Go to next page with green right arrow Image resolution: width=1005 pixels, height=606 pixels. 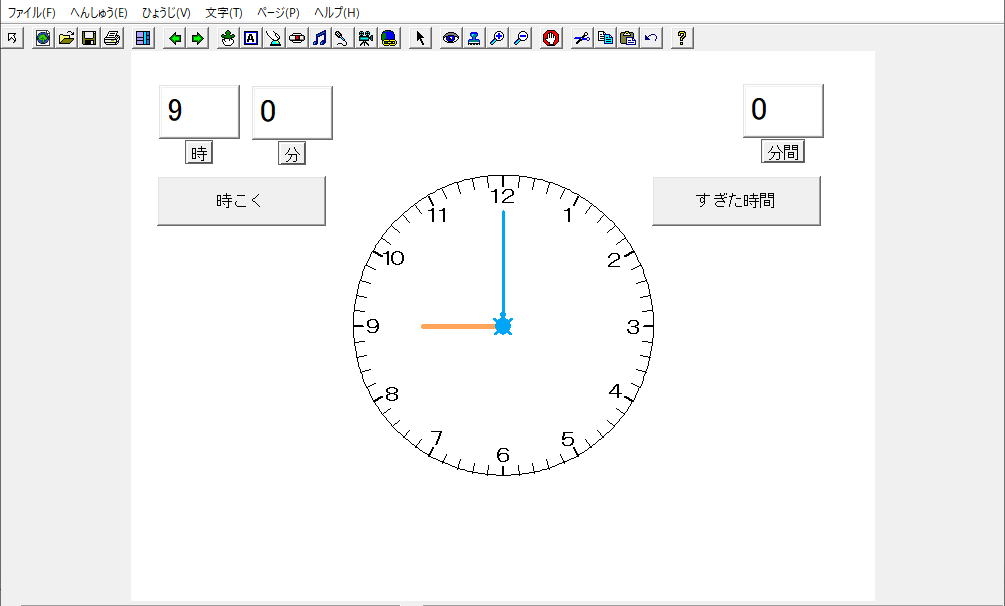pyautogui.click(x=198, y=38)
